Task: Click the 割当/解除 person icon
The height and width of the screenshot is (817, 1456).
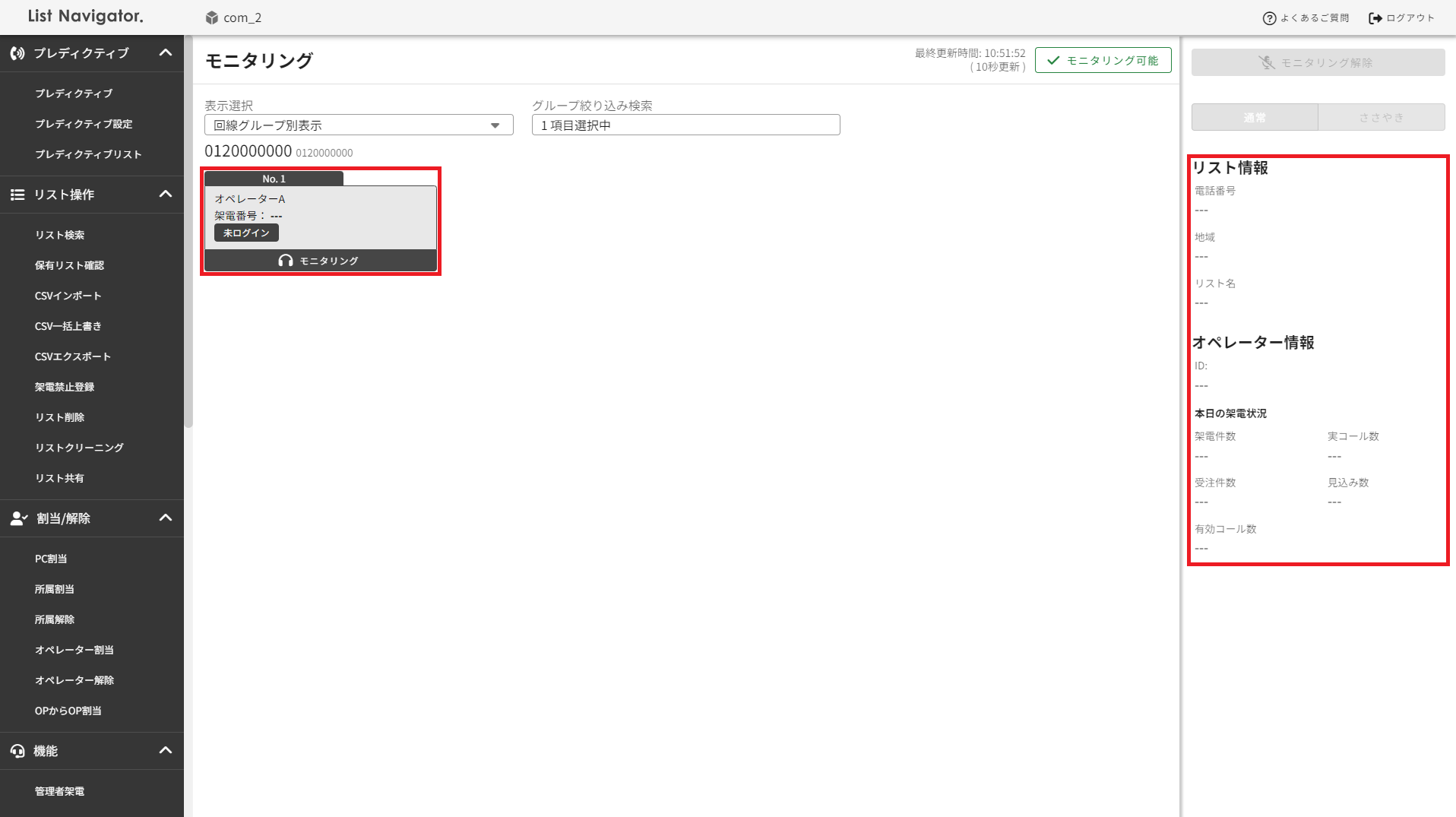Action: [18, 518]
